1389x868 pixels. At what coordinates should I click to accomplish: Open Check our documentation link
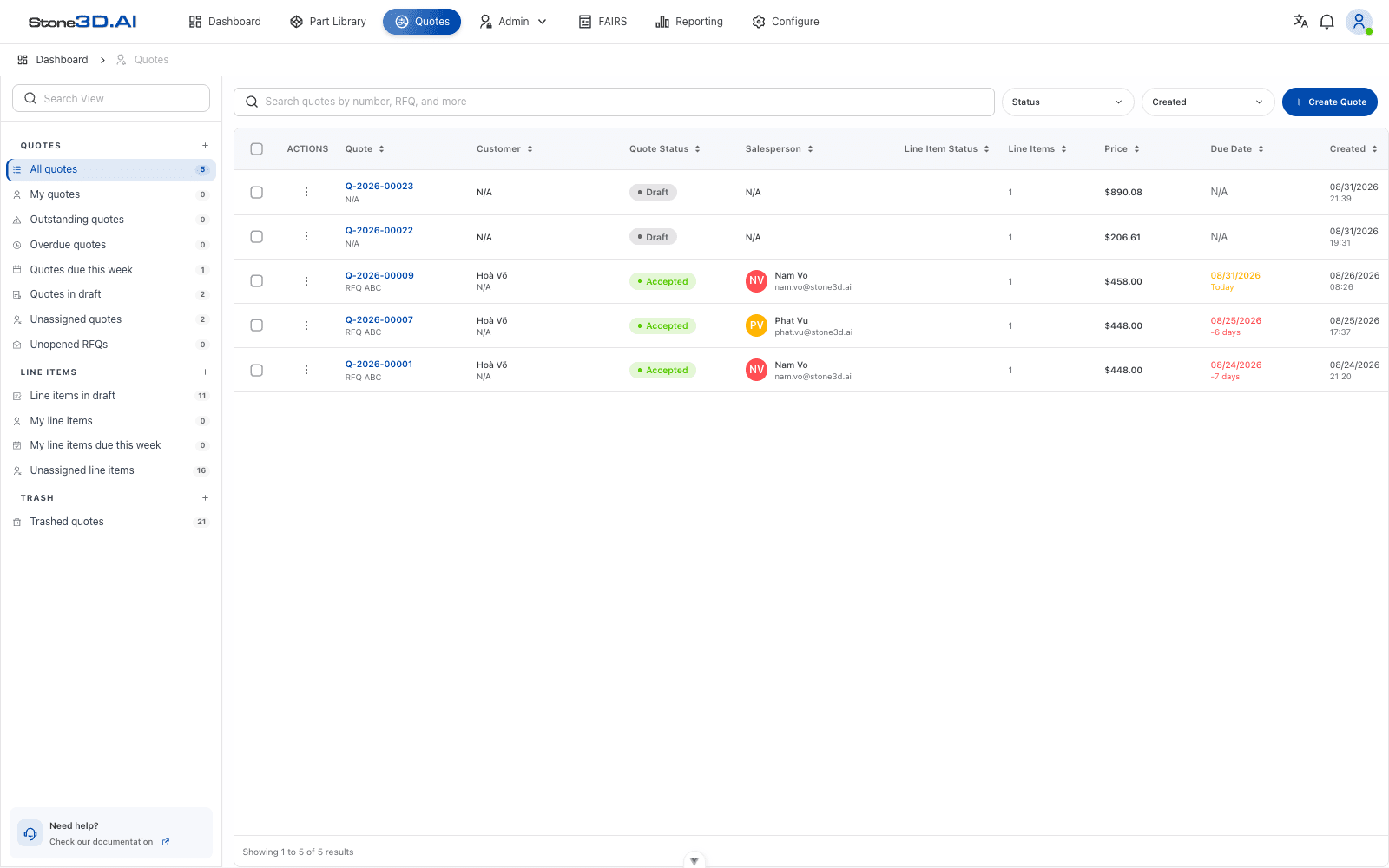(x=109, y=842)
